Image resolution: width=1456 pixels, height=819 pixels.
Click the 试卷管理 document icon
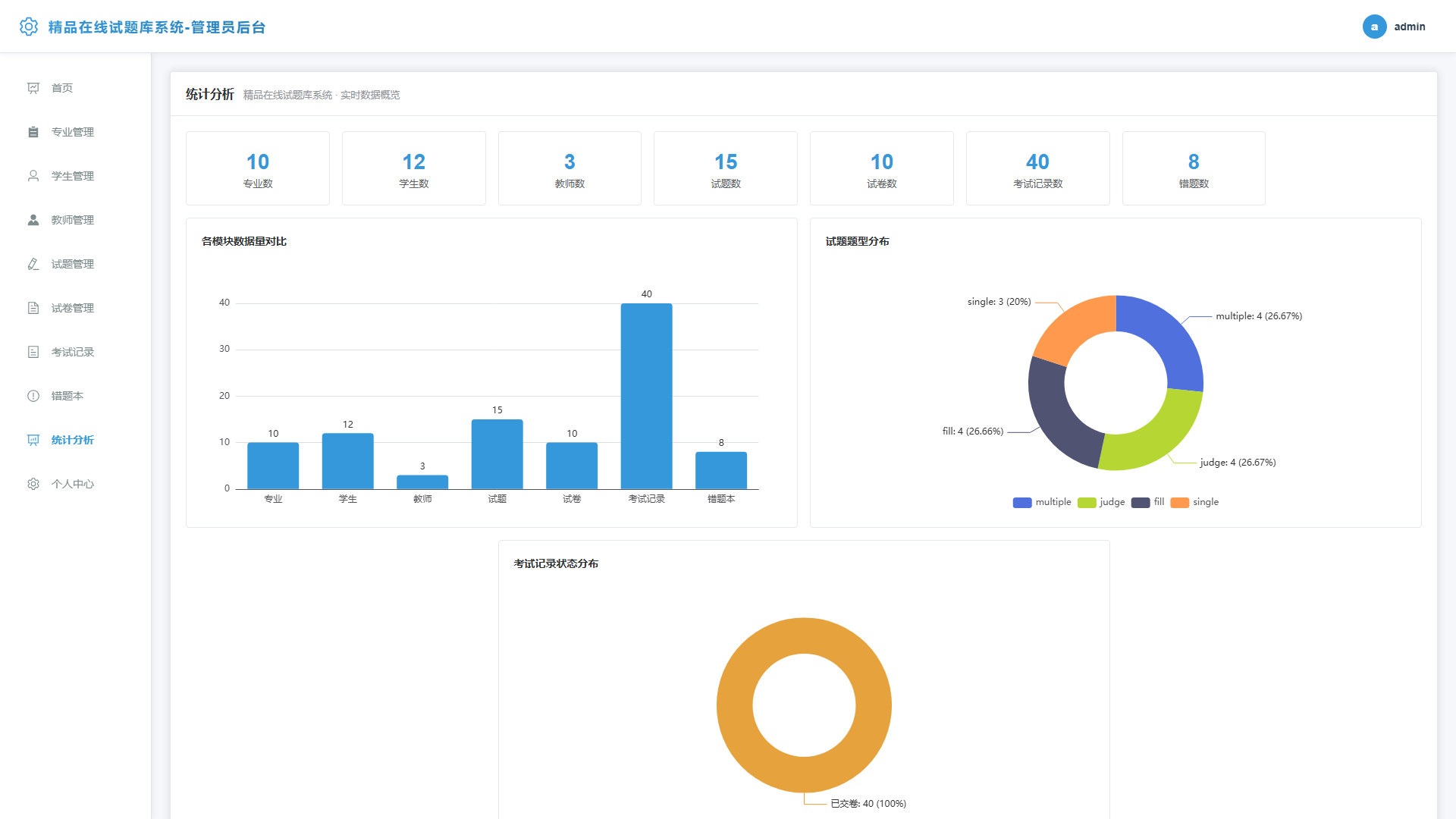click(x=33, y=308)
